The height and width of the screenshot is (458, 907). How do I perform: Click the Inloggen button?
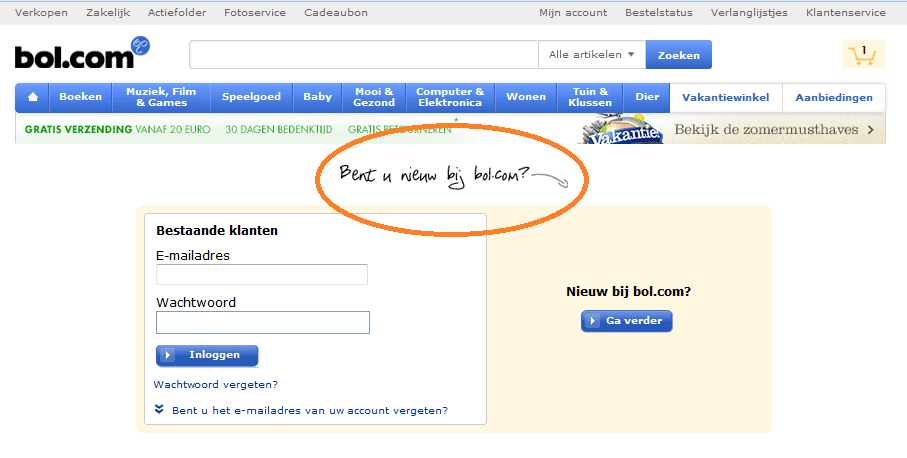[207, 356]
